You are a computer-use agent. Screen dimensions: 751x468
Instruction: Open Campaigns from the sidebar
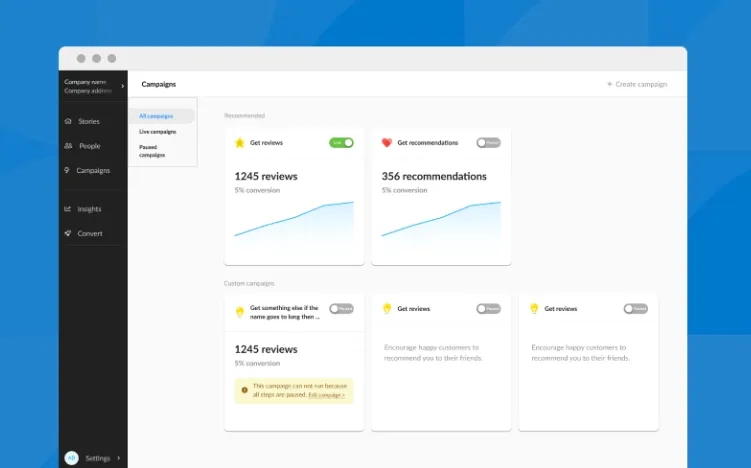click(93, 170)
